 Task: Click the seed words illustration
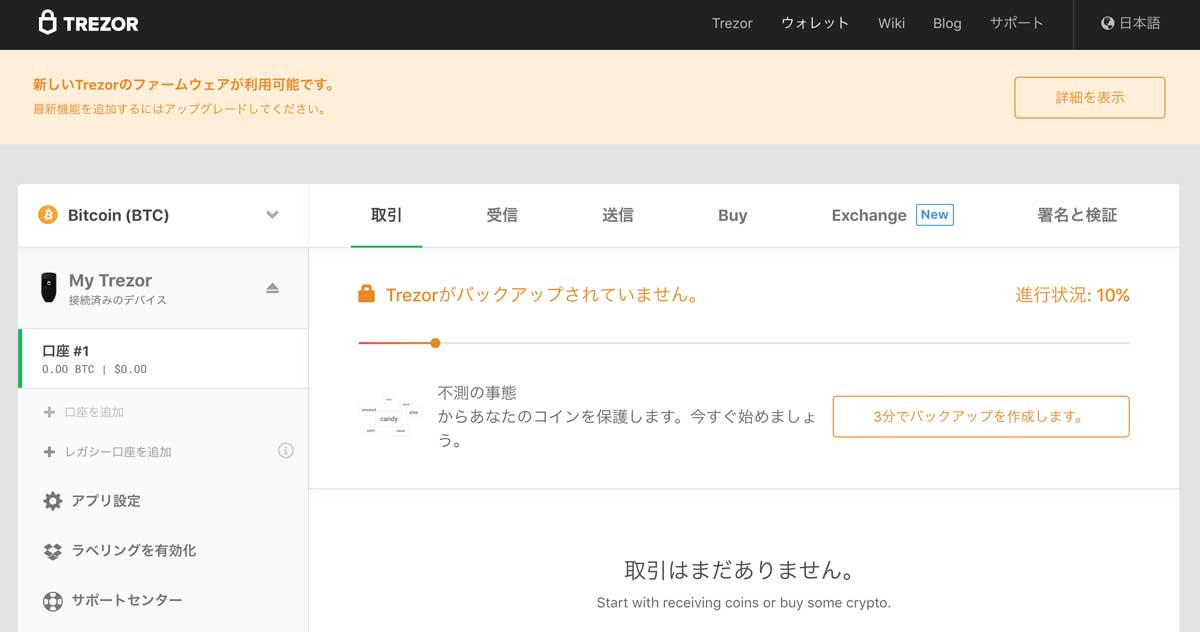point(390,416)
